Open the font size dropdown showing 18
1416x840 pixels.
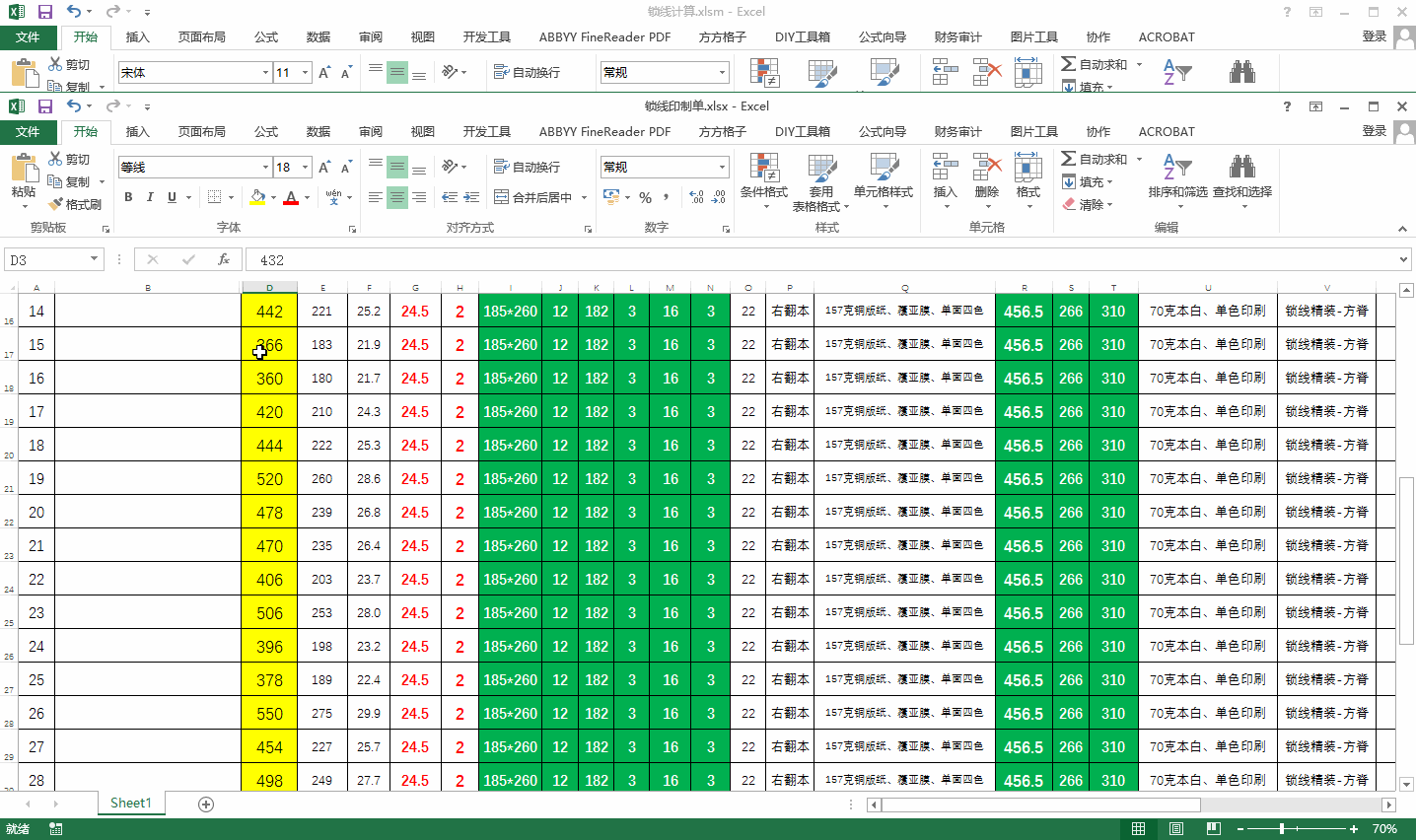pyautogui.click(x=306, y=168)
